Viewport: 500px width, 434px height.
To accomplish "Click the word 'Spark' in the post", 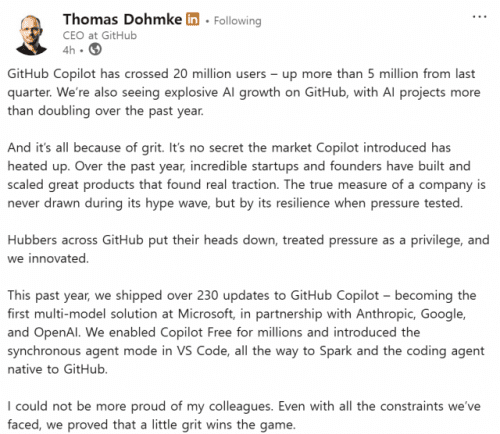I will 336,351.
